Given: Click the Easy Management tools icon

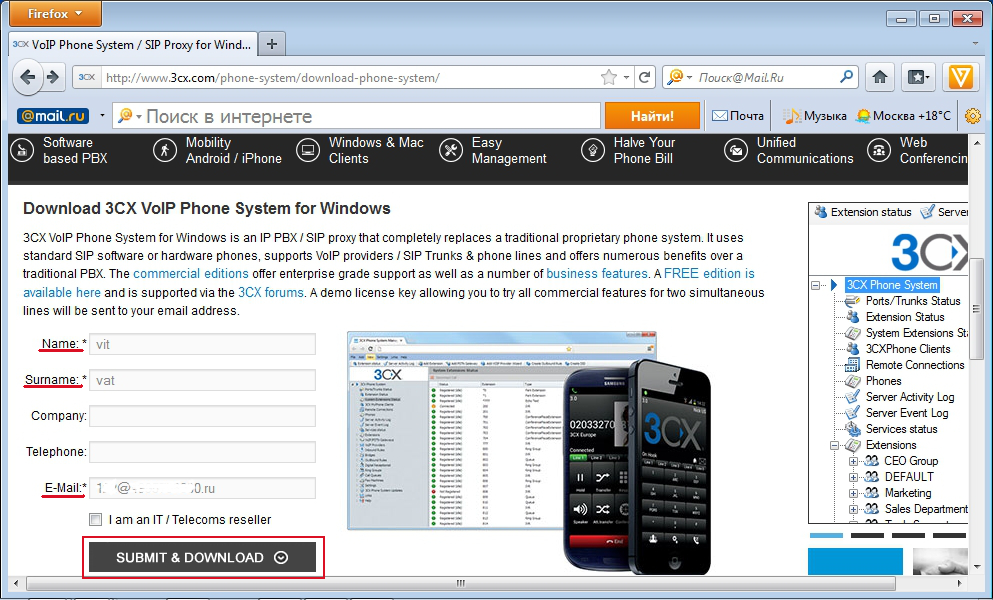Looking at the screenshot, I should [x=451, y=151].
